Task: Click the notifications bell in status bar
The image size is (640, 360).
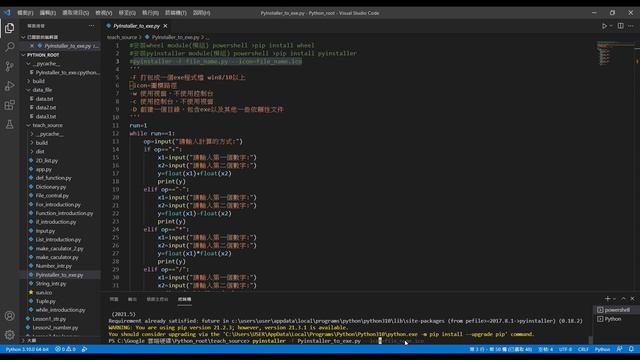Action: click(x=631, y=349)
